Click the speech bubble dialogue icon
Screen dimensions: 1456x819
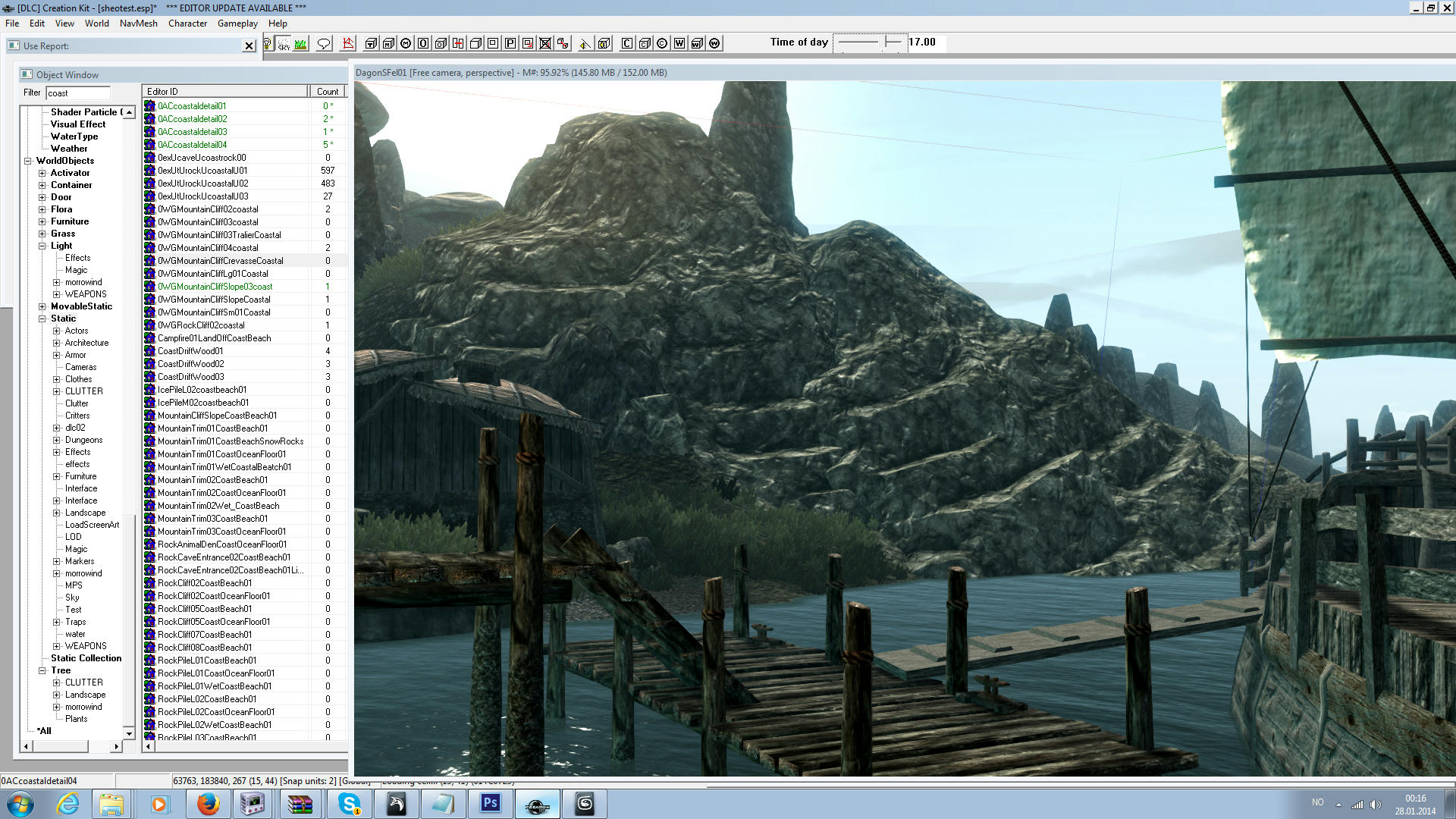324,44
